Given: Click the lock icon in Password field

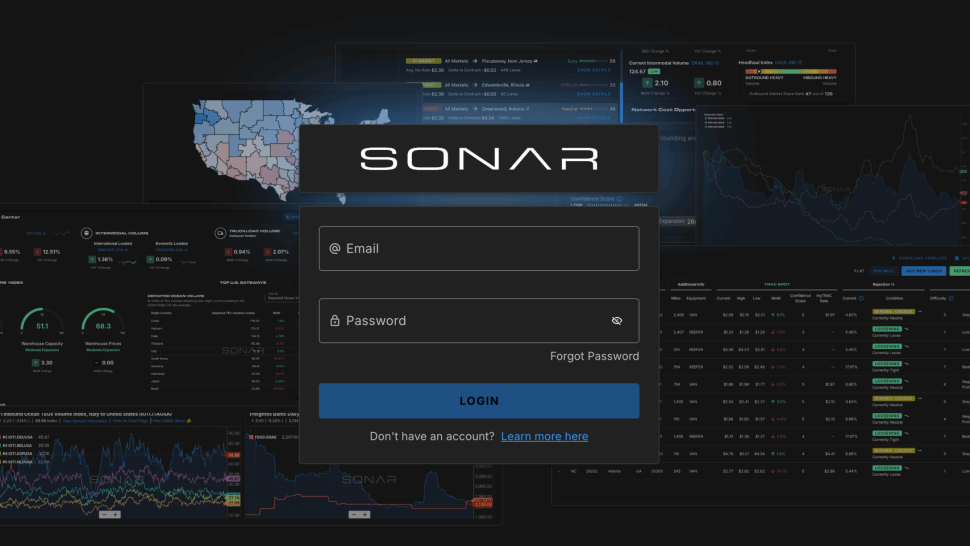Looking at the screenshot, I should [335, 320].
